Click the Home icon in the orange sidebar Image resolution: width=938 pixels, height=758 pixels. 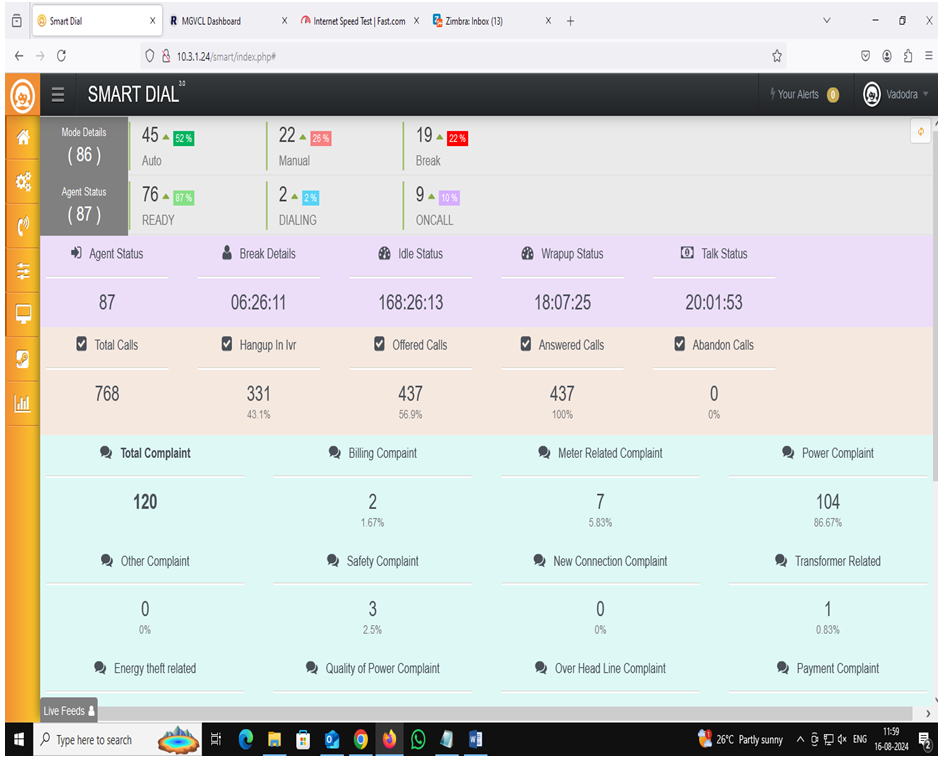(23, 138)
